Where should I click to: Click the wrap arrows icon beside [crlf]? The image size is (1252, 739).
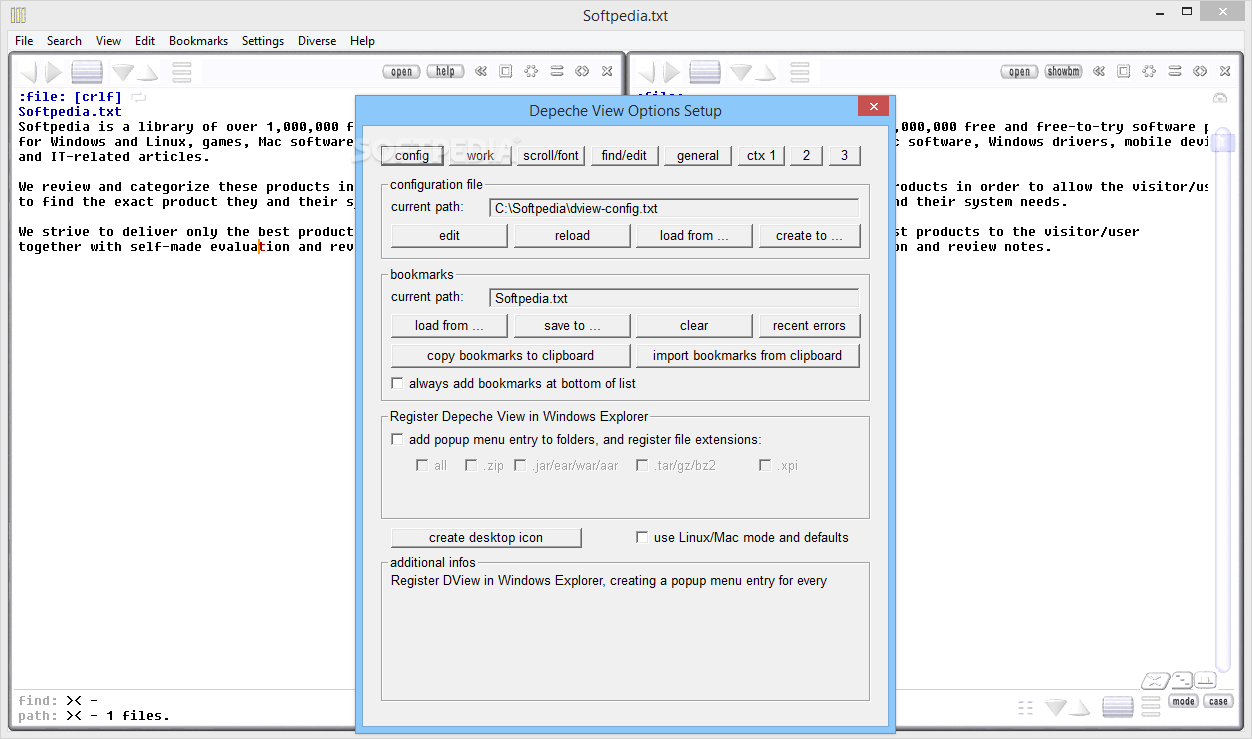[139, 97]
